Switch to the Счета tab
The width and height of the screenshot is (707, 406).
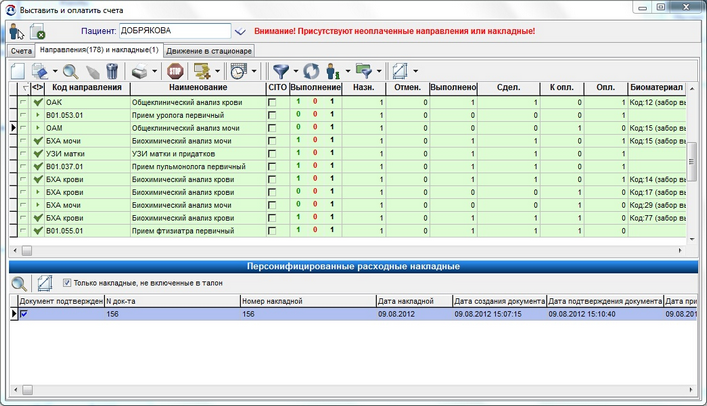[x=21, y=51]
